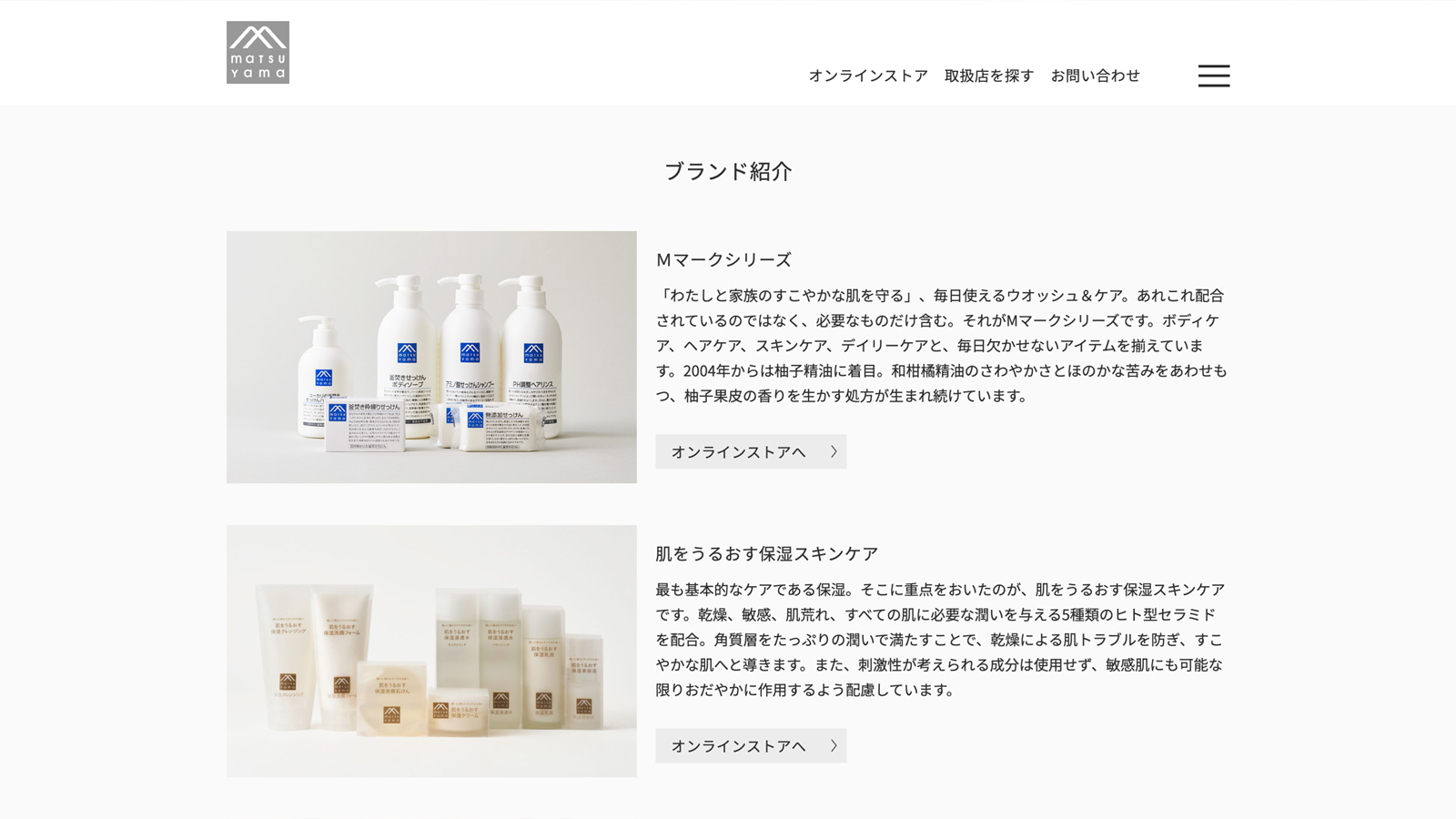This screenshot has width=1456, height=819.
Task: Select the Mマークシリーズ product photo
Action: (x=431, y=357)
